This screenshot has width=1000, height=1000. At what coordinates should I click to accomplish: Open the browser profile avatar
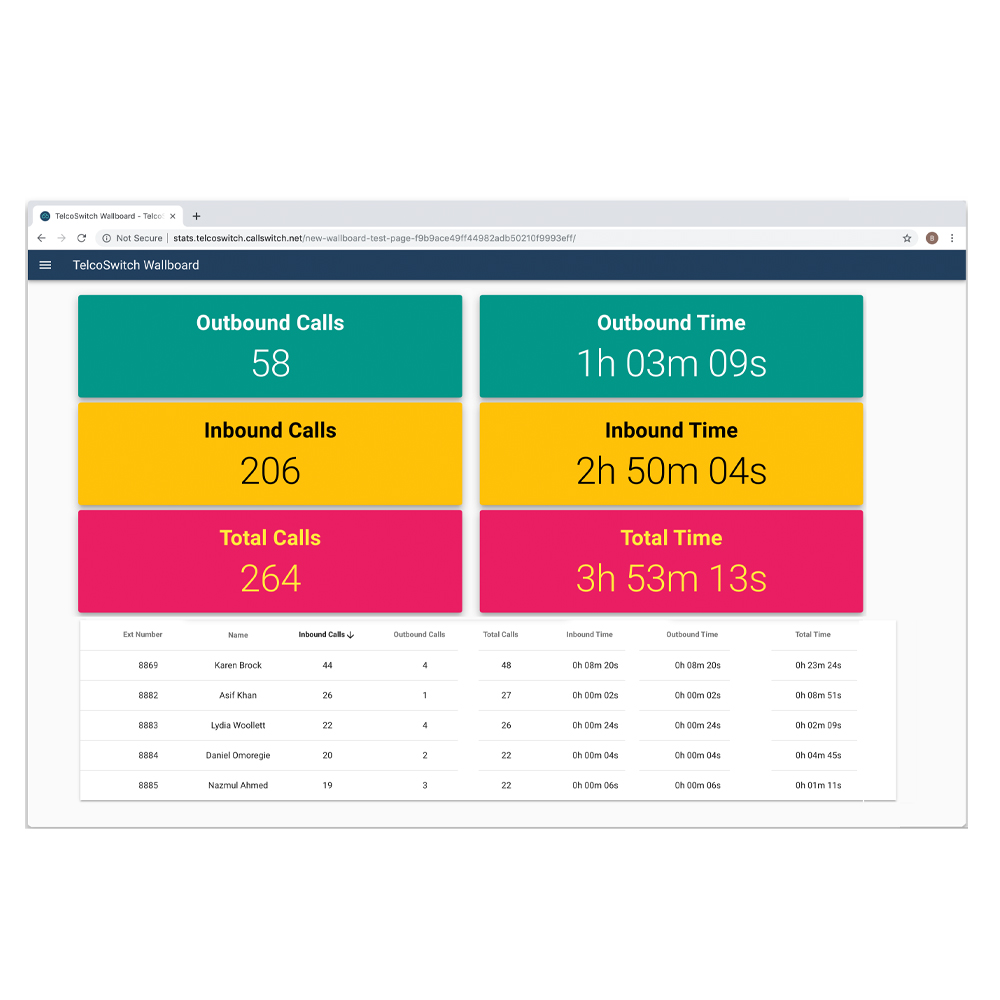(931, 238)
